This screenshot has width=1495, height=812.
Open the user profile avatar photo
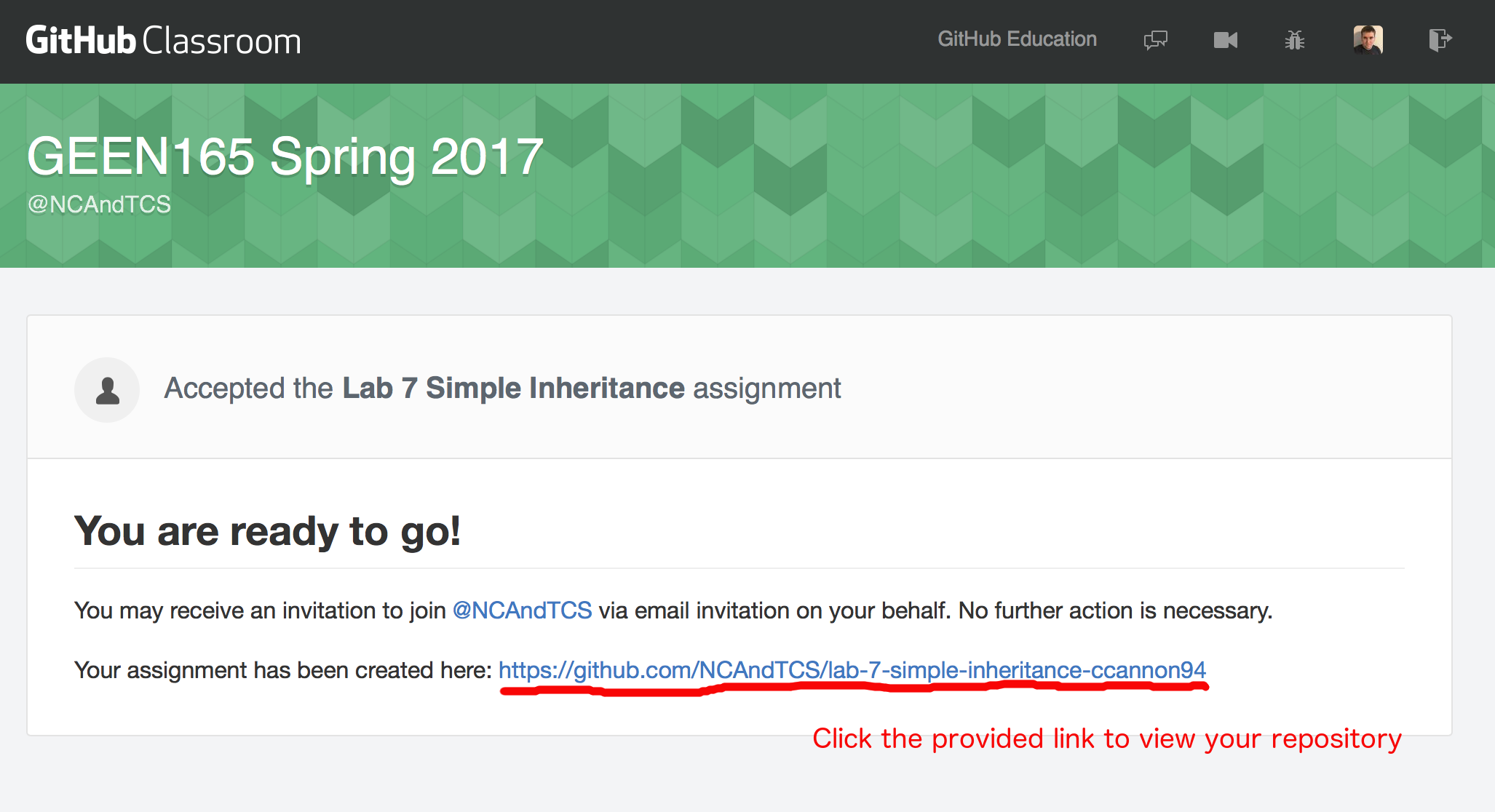pyautogui.click(x=1368, y=39)
